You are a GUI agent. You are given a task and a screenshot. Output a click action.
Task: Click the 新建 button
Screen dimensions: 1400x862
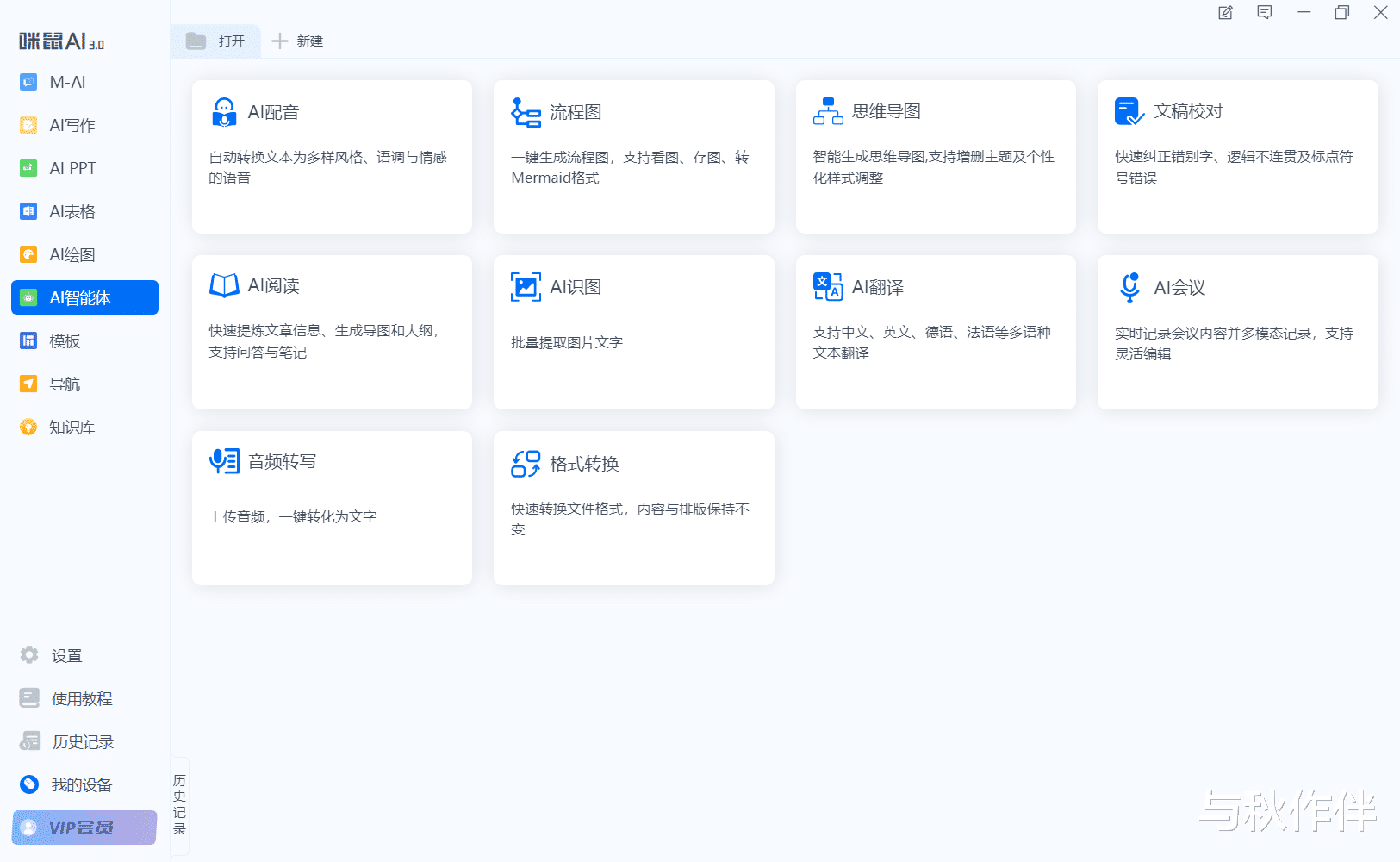(297, 41)
